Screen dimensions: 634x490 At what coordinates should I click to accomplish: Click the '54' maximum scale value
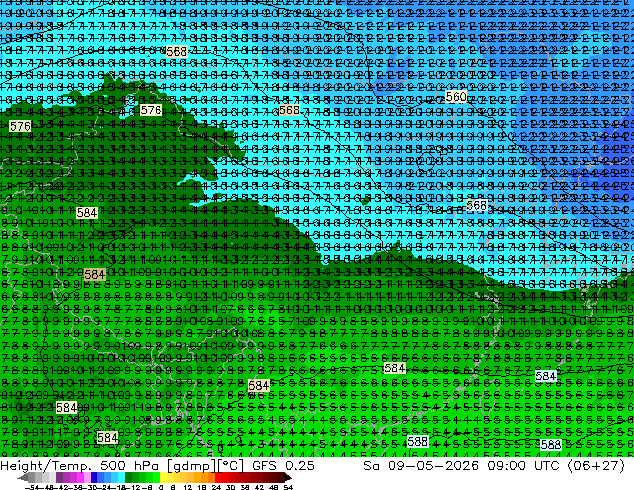pos(287,487)
